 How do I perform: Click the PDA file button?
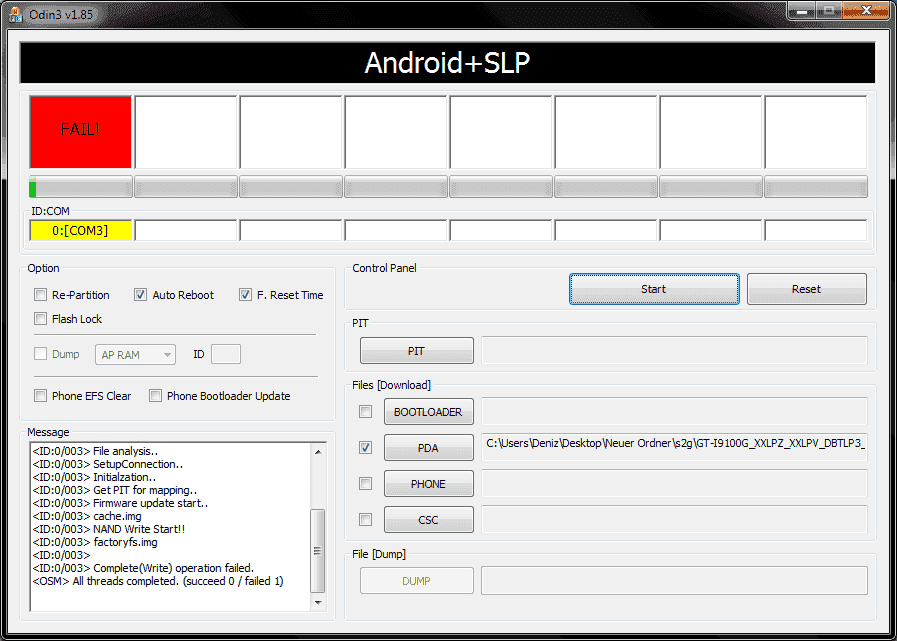point(428,448)
